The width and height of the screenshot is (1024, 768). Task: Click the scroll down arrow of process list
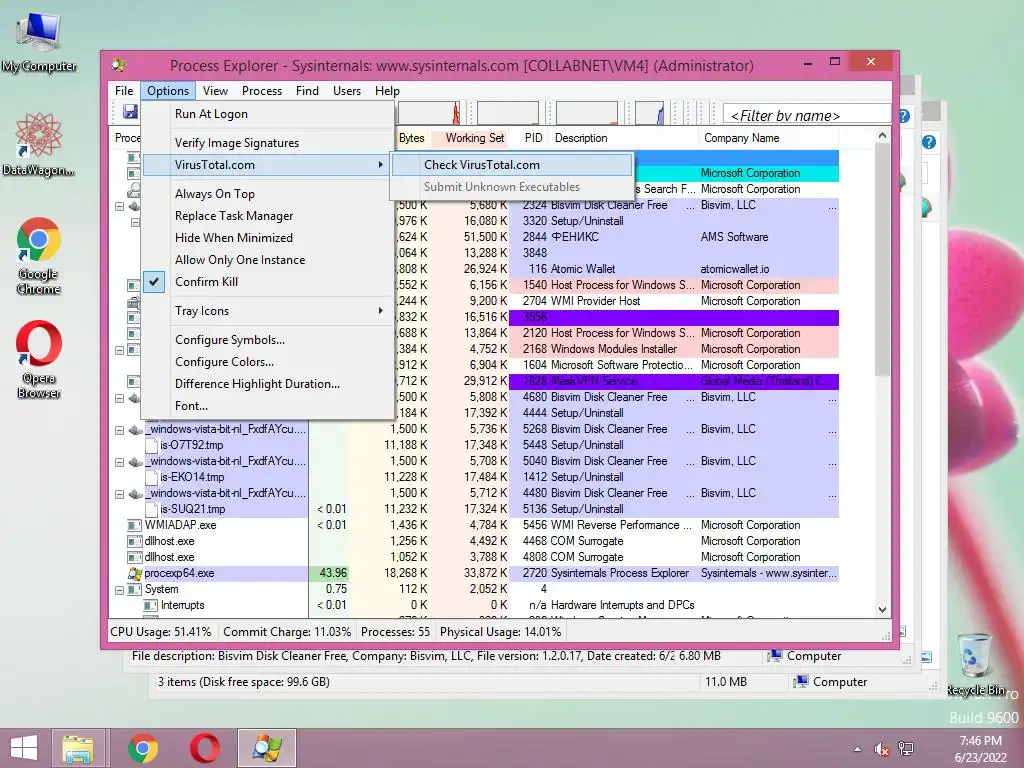click(x=882, y=610)
